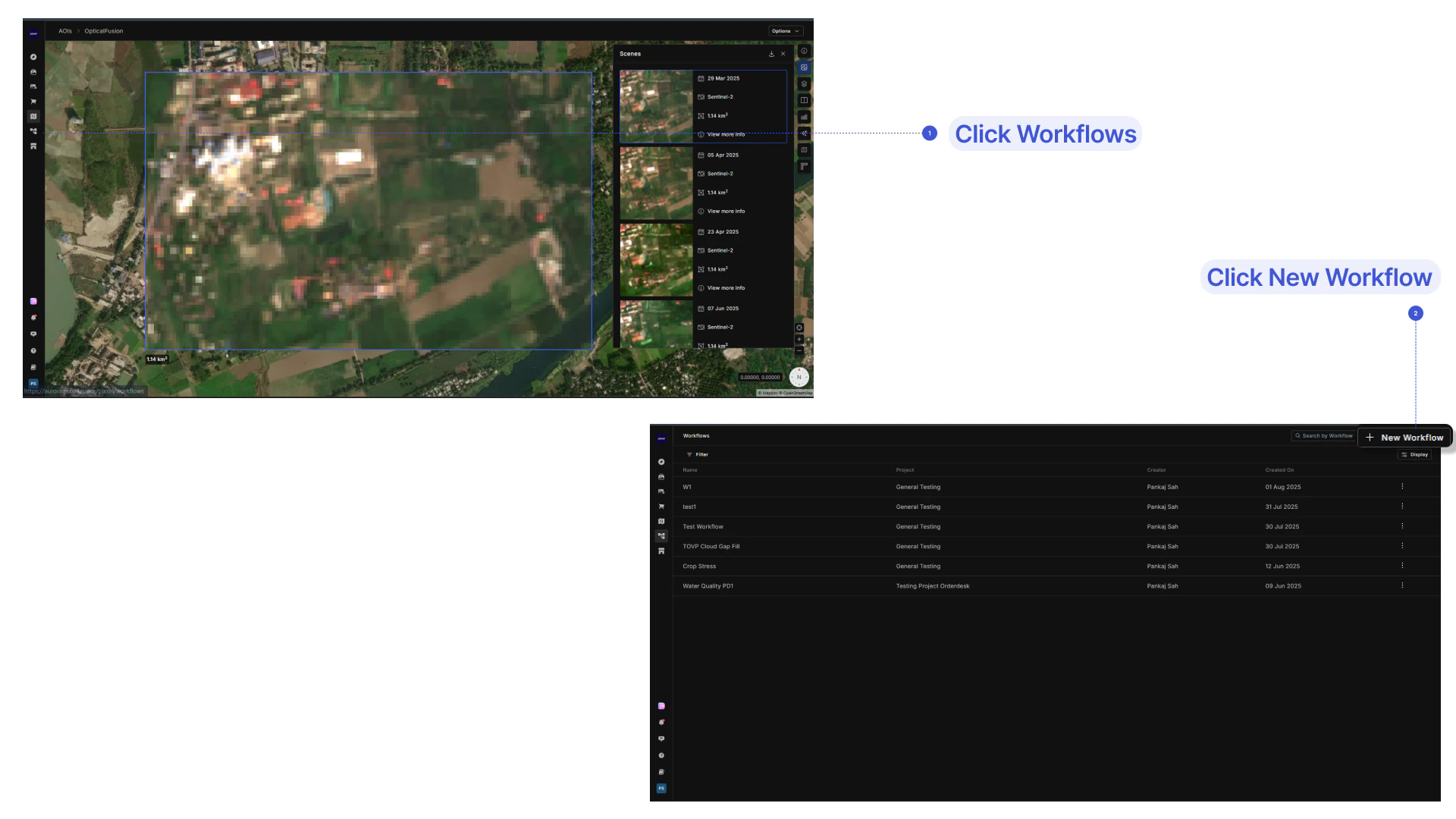Select the measure ruler tool
The width and height of the screenshot is (1456, 819).
click(804, 166)
